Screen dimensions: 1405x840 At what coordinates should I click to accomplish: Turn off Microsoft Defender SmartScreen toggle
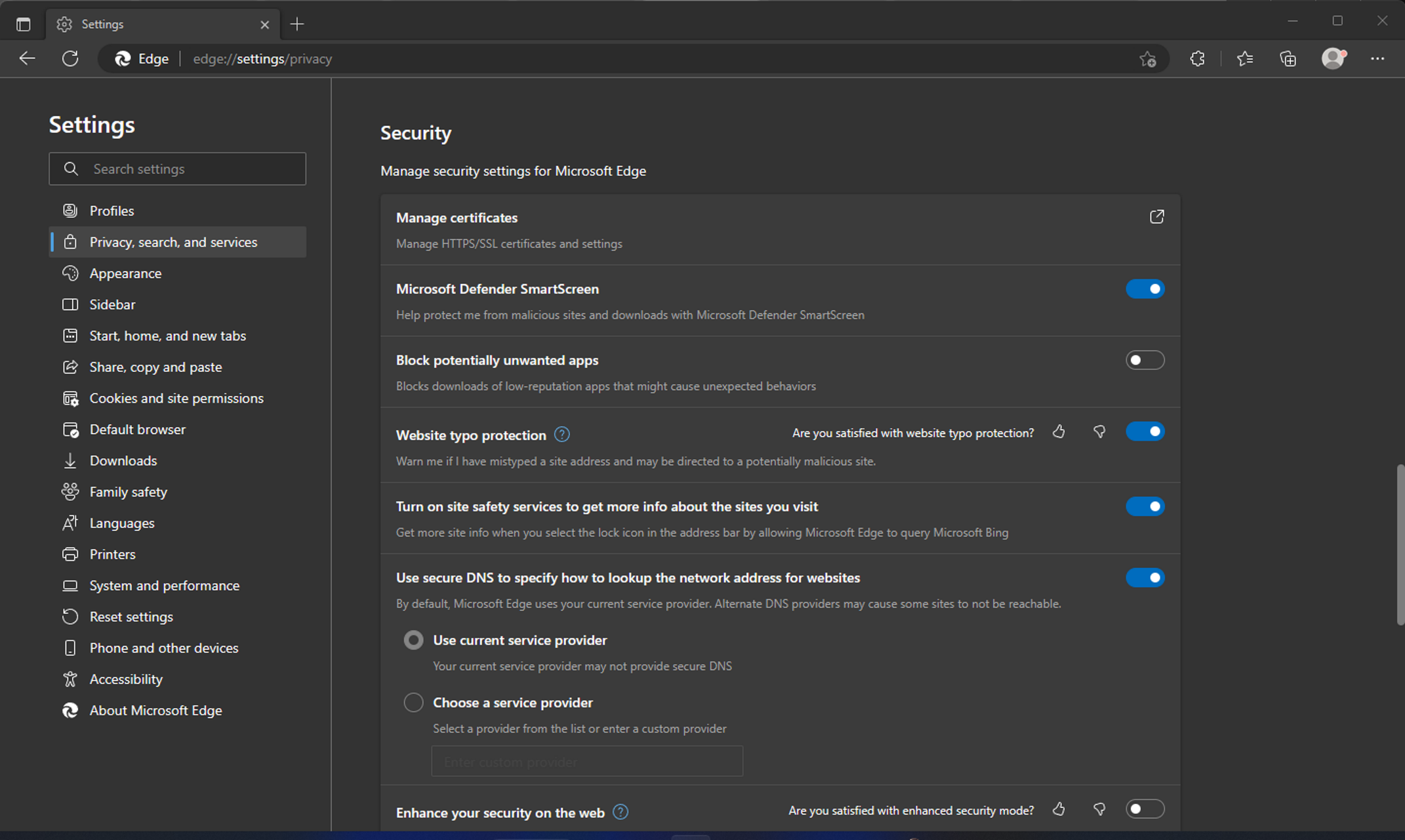1145,289
